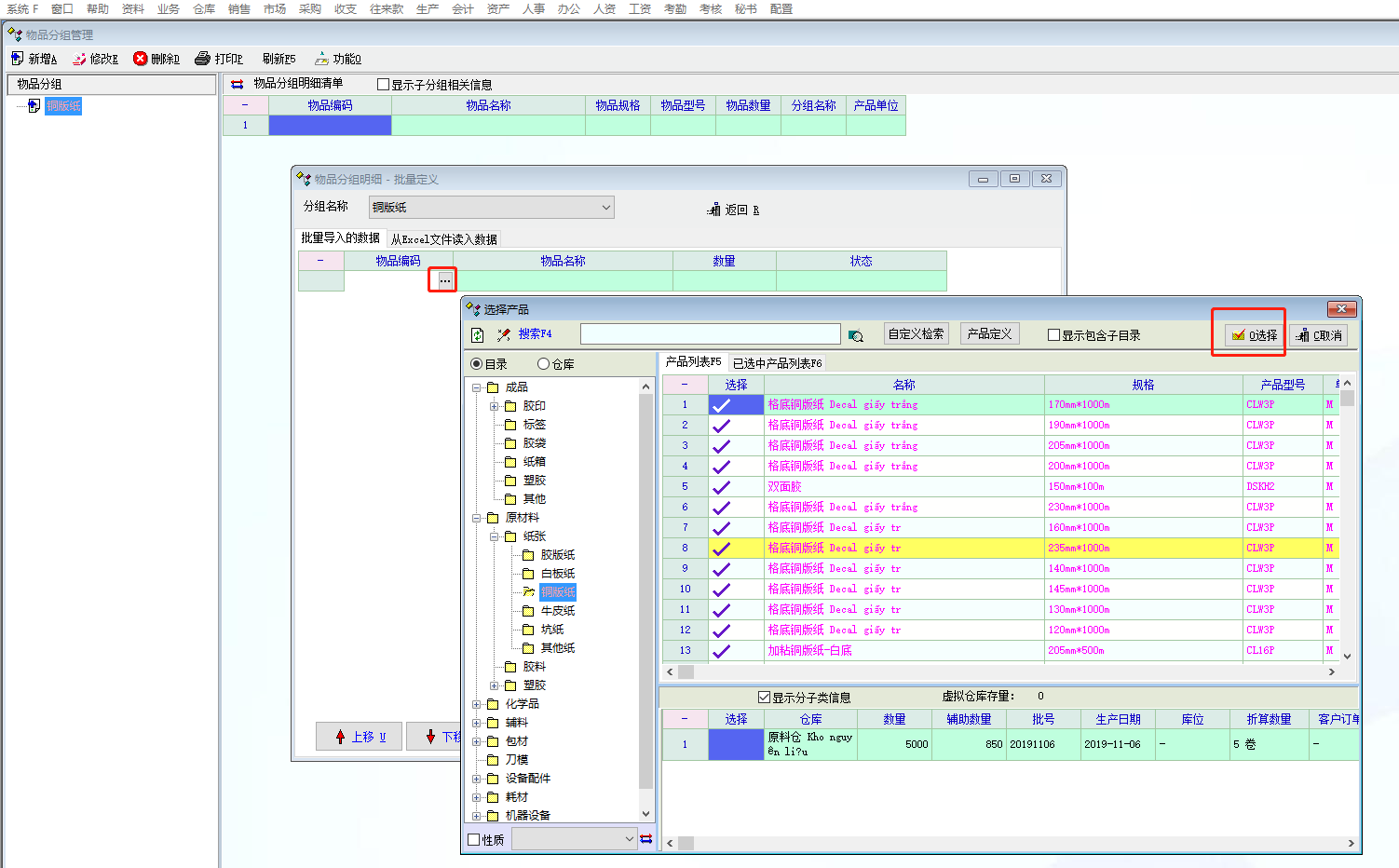Enable 显示包含子目录 checkbox
Screen dimensions: 1399x868
point(1054,335)
